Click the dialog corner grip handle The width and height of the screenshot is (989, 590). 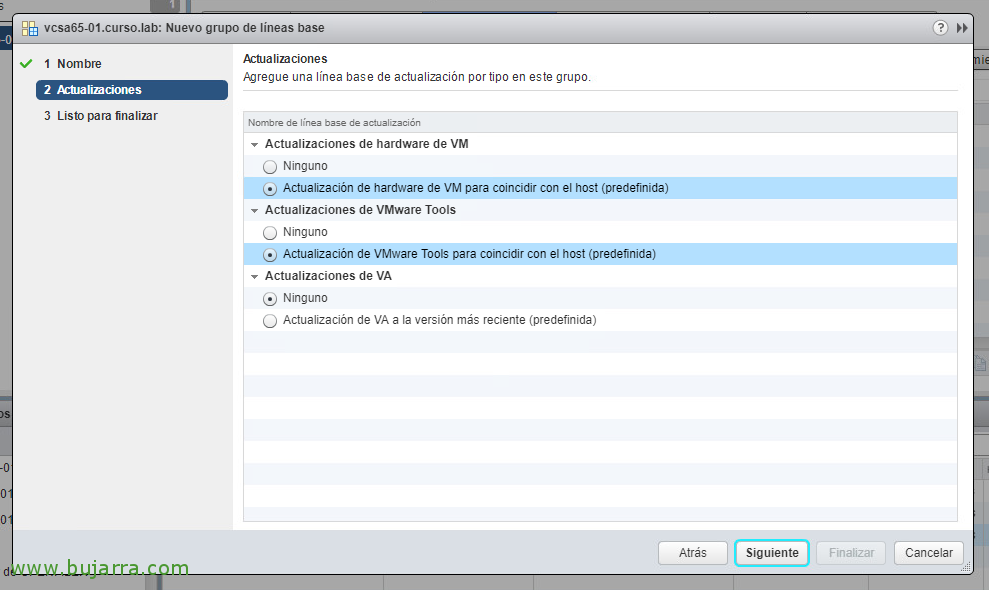point(966,568)
